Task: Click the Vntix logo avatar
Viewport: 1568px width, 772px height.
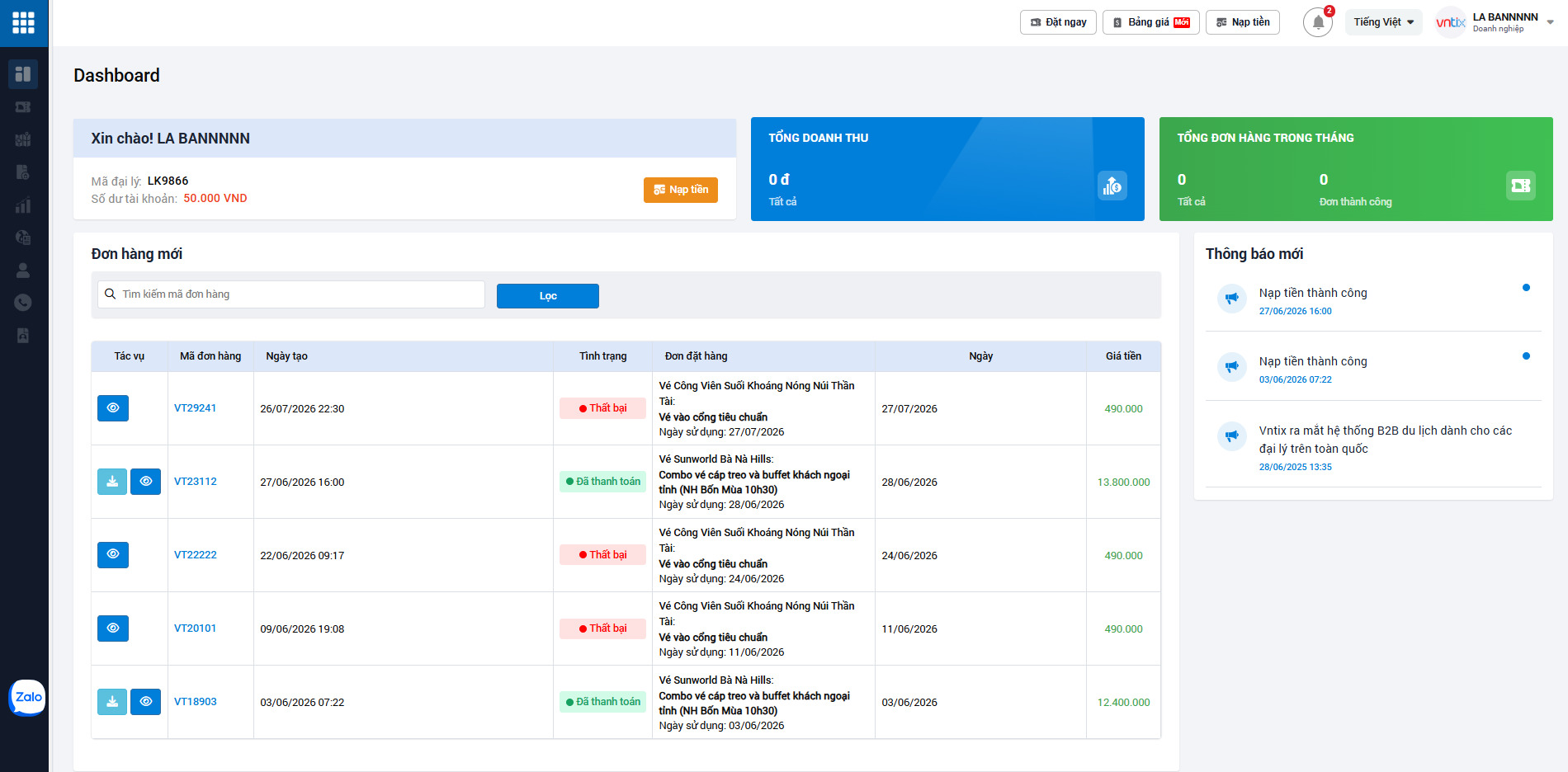Action: point(1450,22)
